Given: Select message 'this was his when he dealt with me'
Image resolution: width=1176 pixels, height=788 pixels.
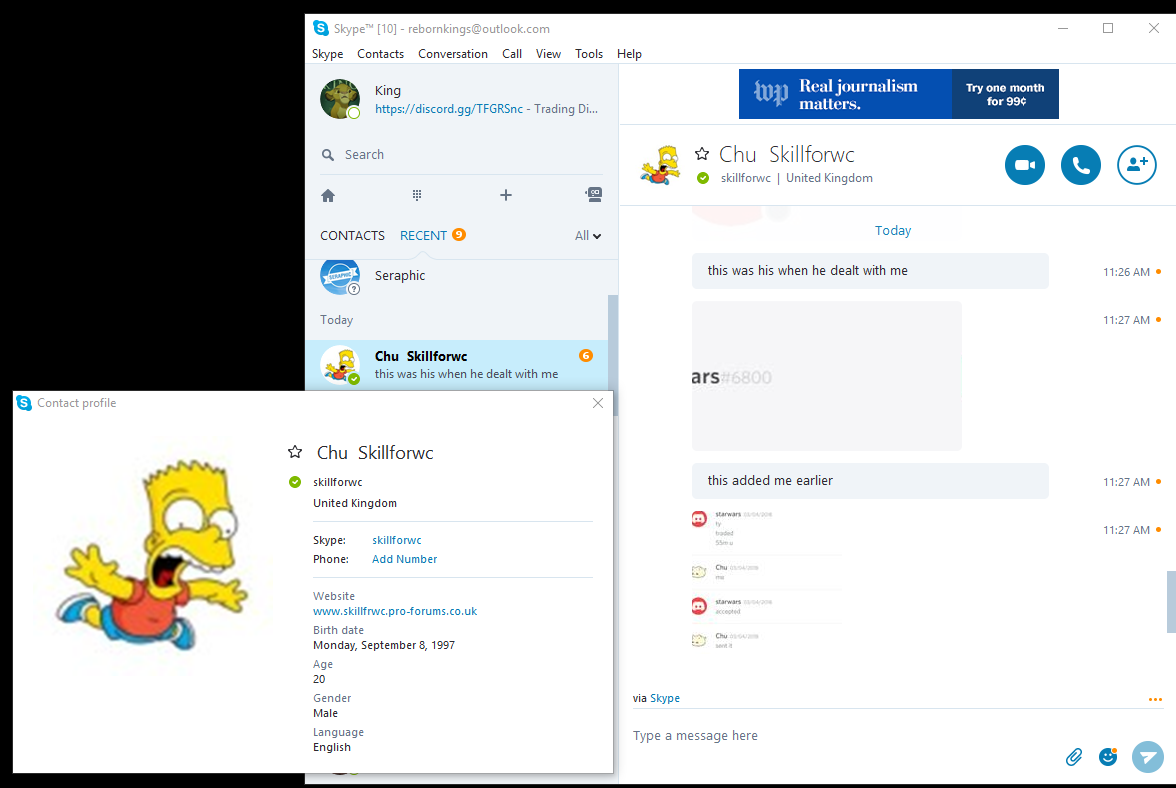Looking at the screenshot, I should 870,271.
